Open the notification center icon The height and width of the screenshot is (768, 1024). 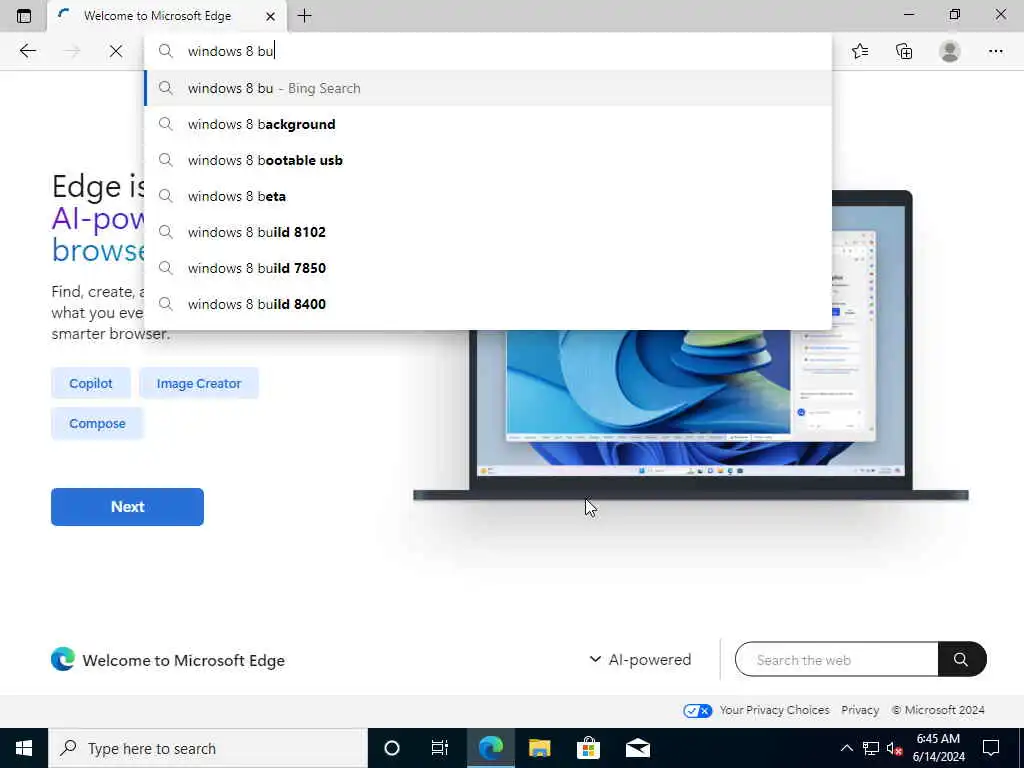click(991, 748)
